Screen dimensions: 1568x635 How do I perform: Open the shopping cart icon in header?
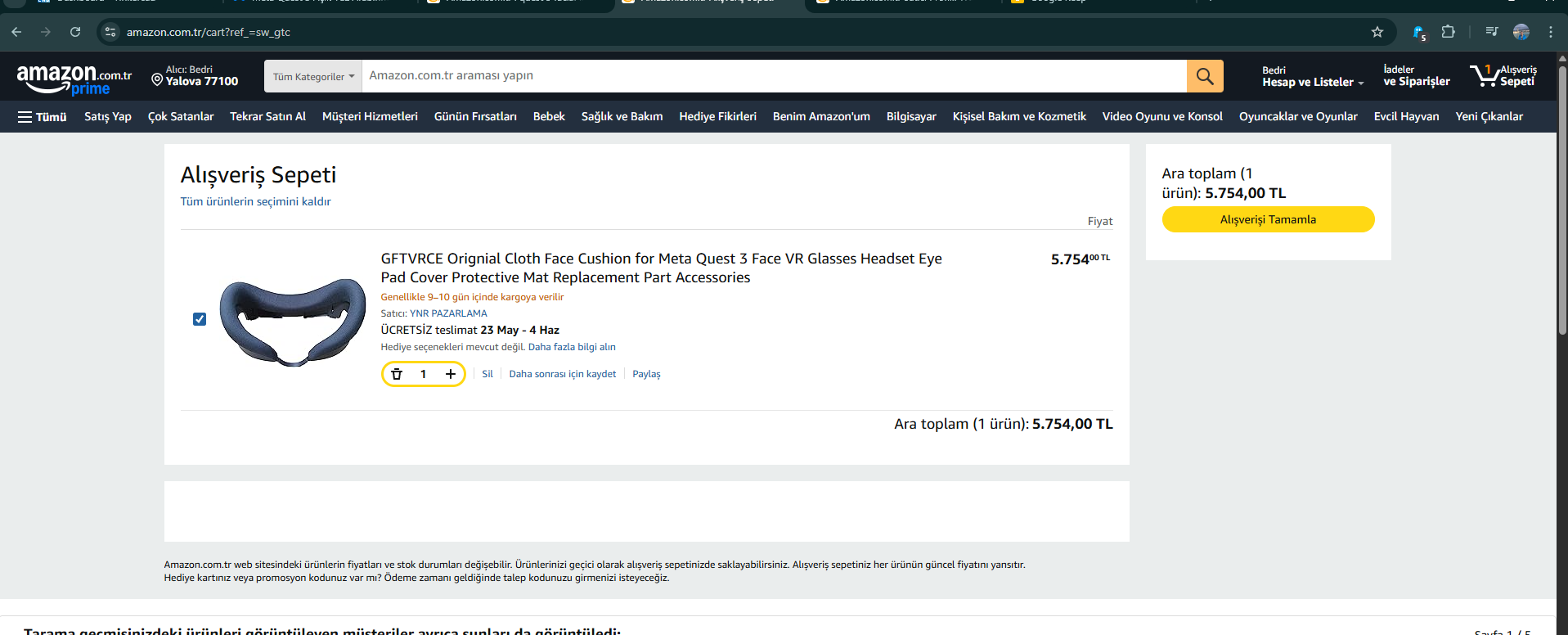[1503, 76]
